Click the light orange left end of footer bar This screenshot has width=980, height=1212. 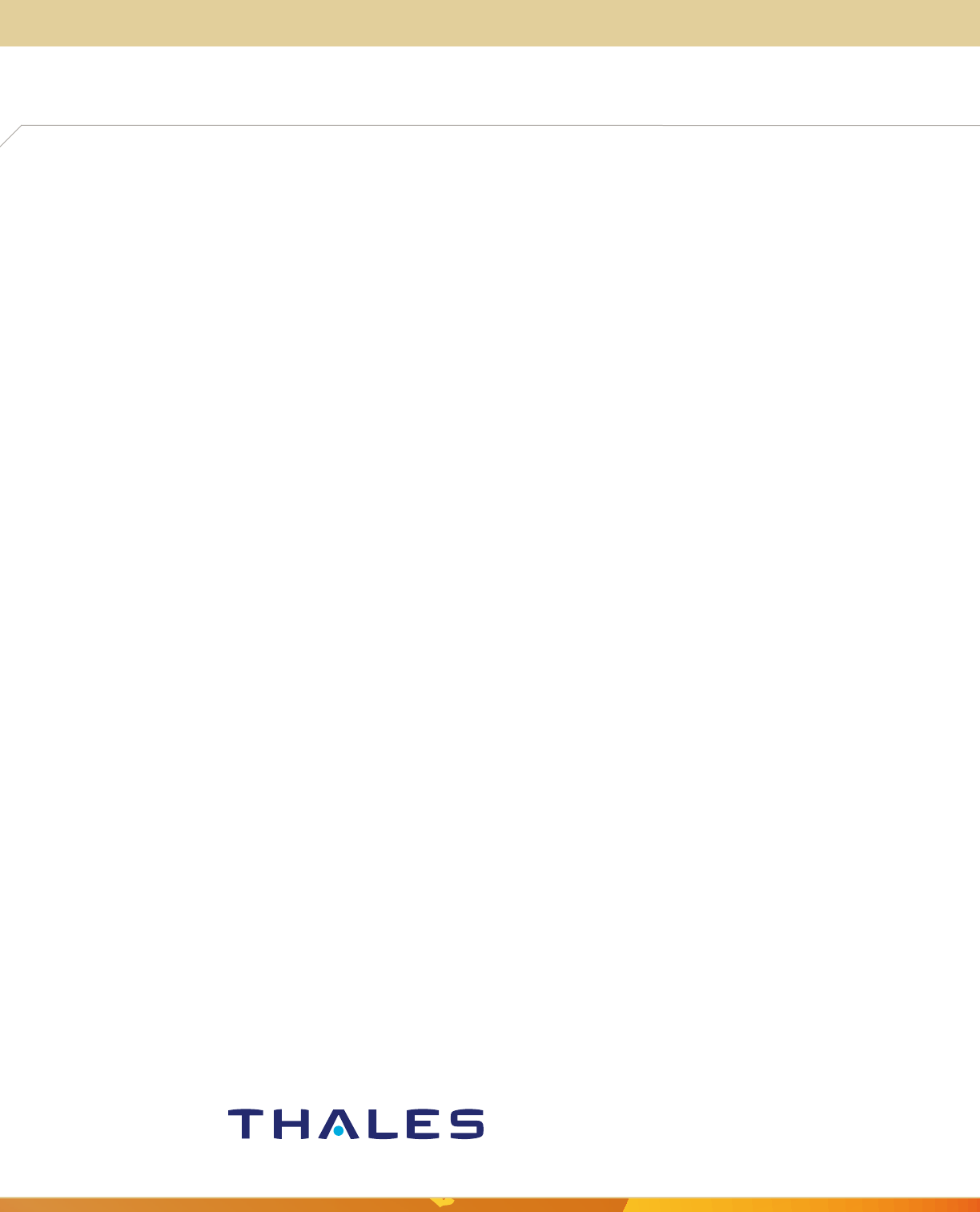click(80, 1205)
